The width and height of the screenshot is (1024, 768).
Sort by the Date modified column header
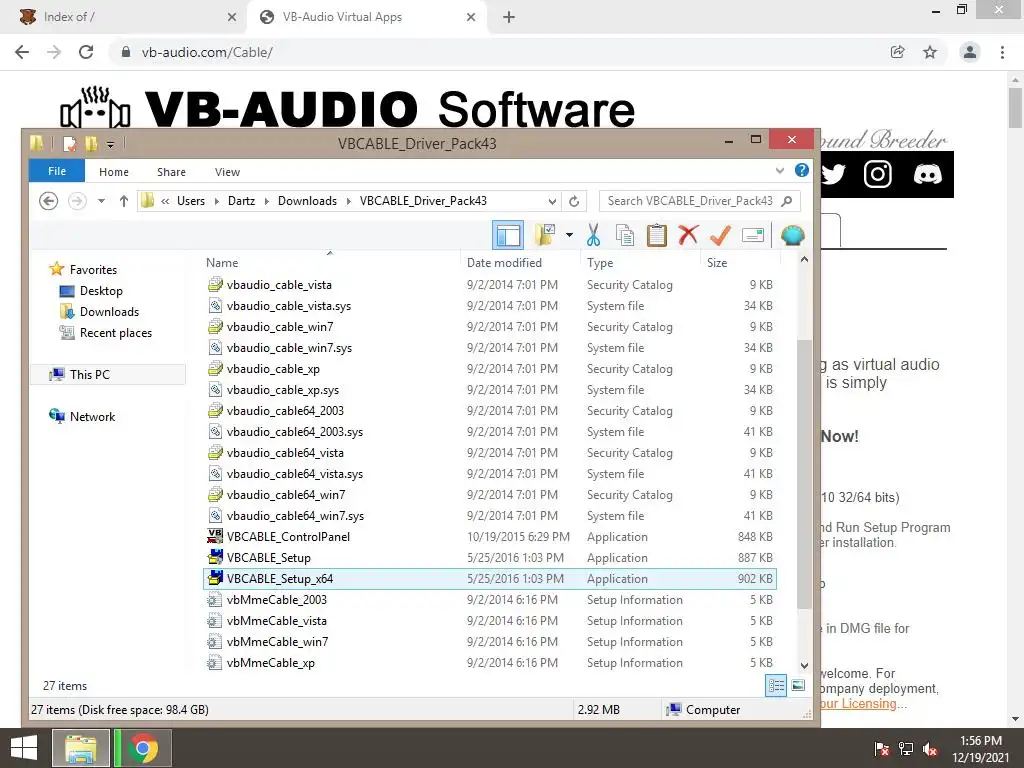pos(504,263)
